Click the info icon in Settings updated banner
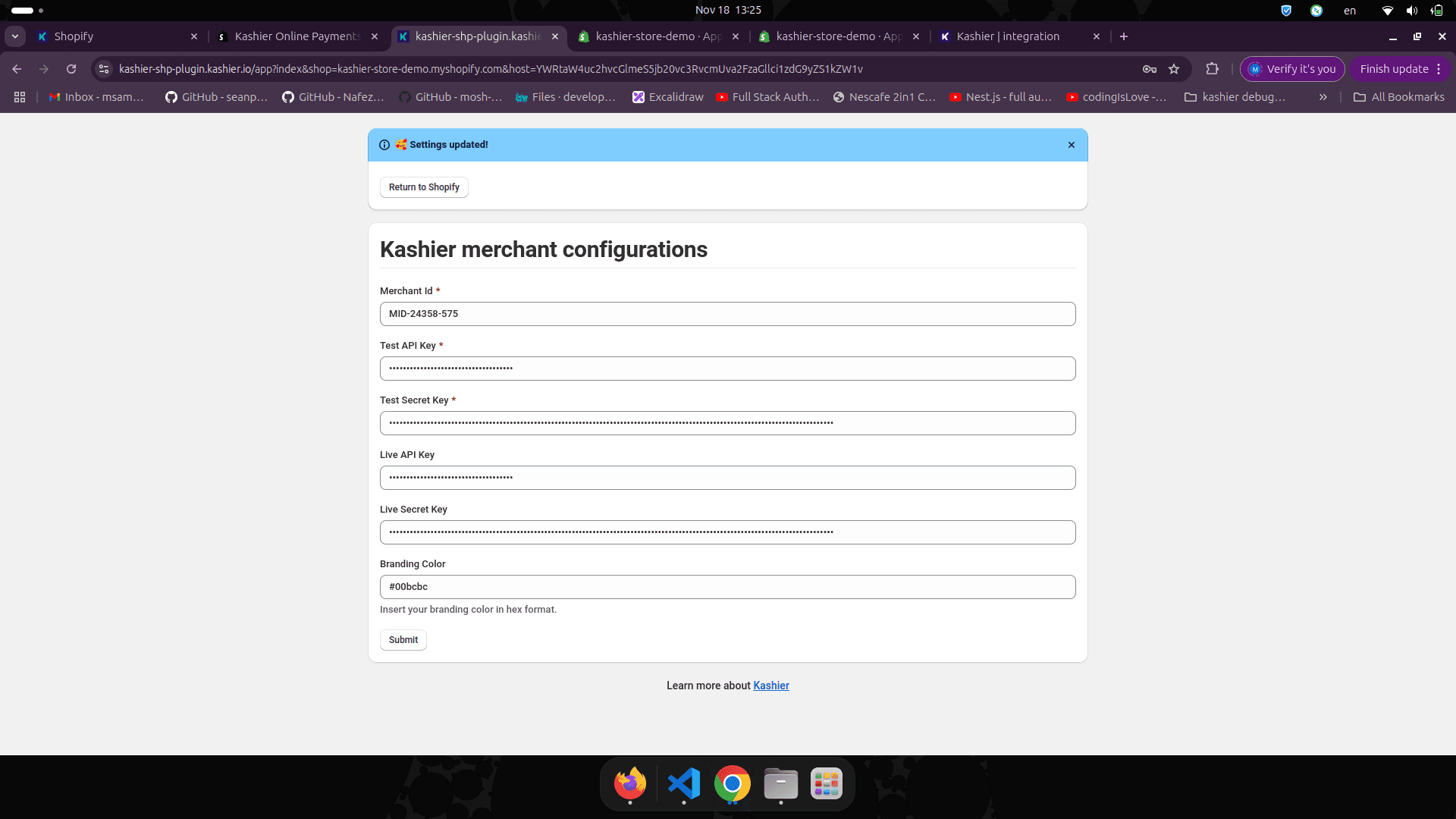Screen dimensions: 1456x819 (384, 145)
